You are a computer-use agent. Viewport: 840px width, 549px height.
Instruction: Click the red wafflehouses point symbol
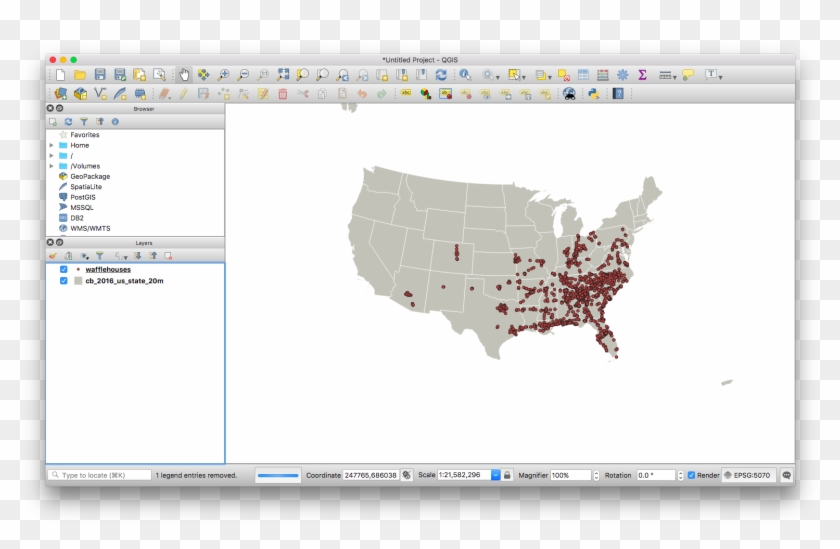click(x=78, y=269)
